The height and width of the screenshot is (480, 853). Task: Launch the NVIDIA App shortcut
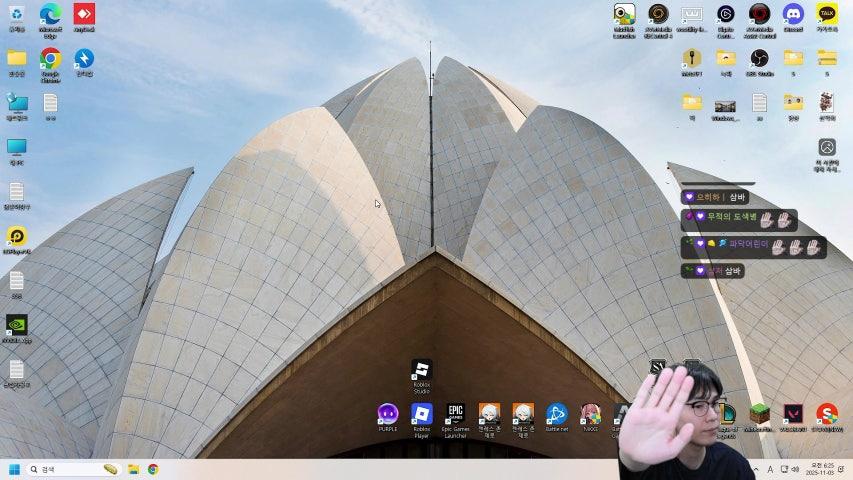16,326
